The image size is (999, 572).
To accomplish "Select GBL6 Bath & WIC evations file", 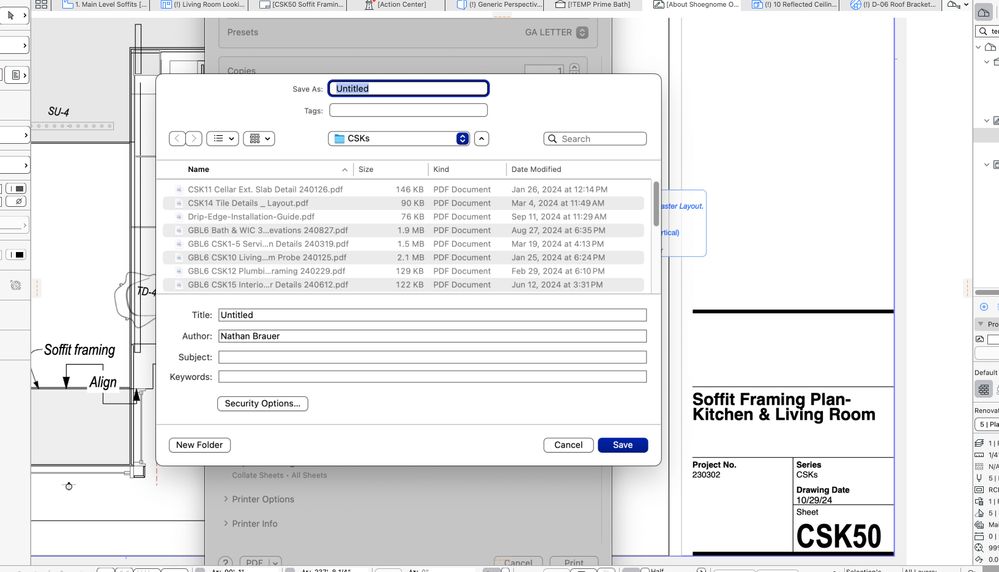I will tap(403, 230).
